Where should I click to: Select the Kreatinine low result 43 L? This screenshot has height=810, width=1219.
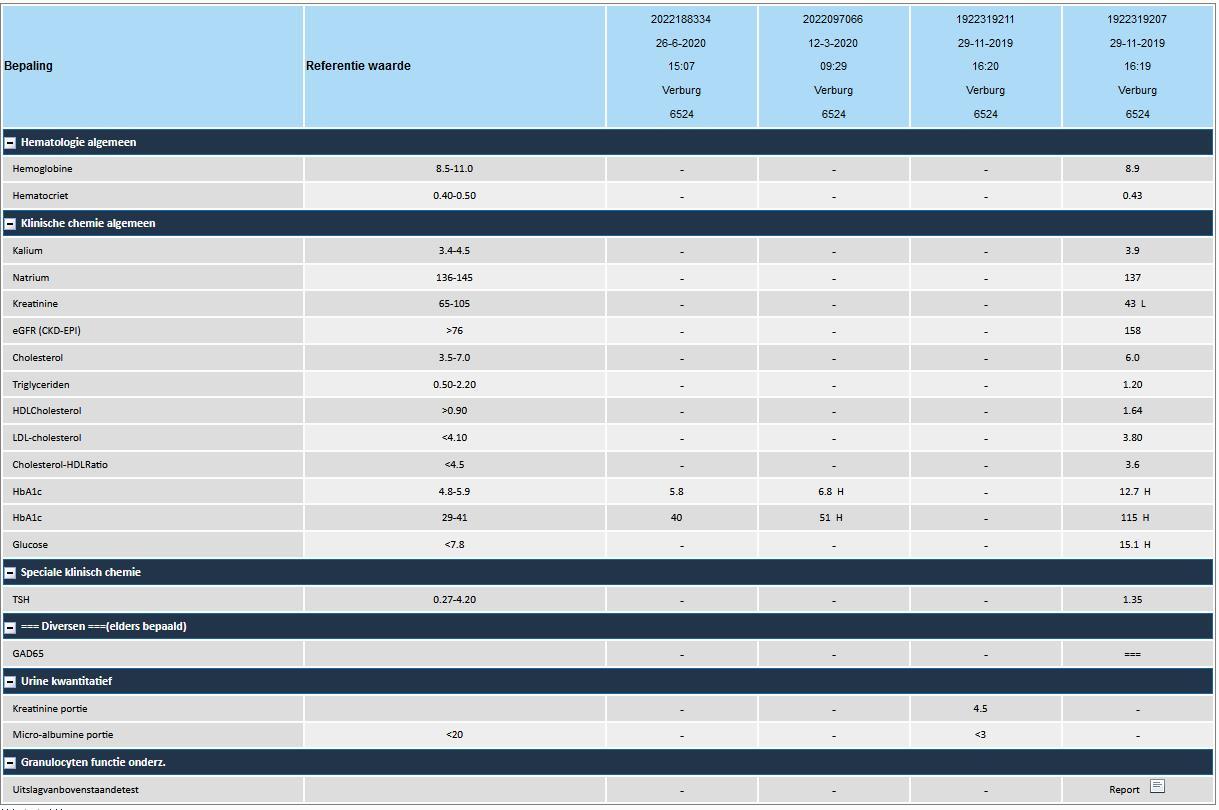(1136, 304)
